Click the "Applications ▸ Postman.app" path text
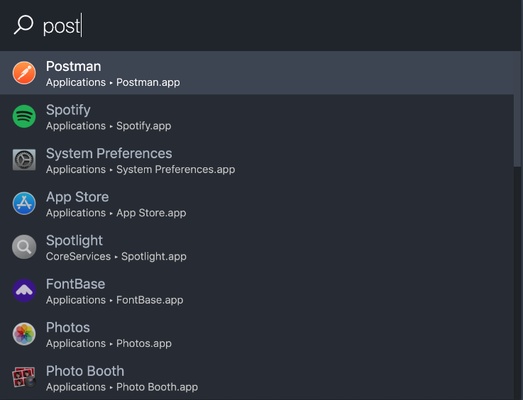Viewport: 523px width, 400px height. pos(113,82)
